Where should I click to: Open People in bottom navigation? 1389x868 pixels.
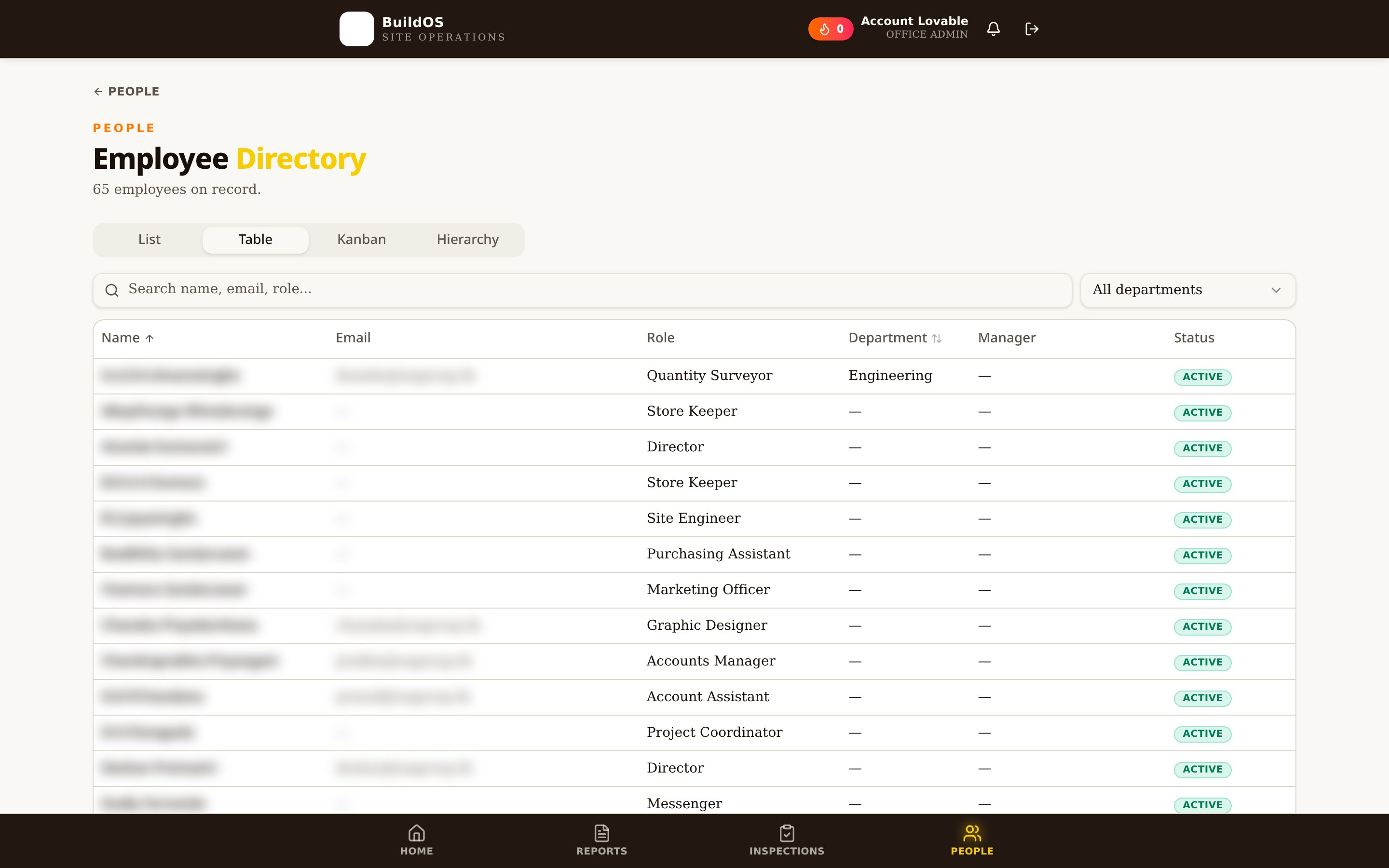point(972,841)
